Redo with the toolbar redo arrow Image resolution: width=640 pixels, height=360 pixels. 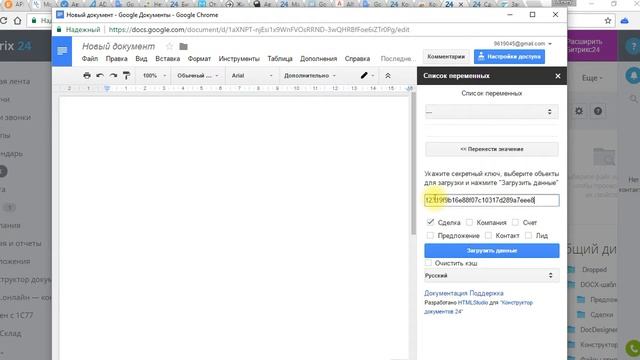113,76
